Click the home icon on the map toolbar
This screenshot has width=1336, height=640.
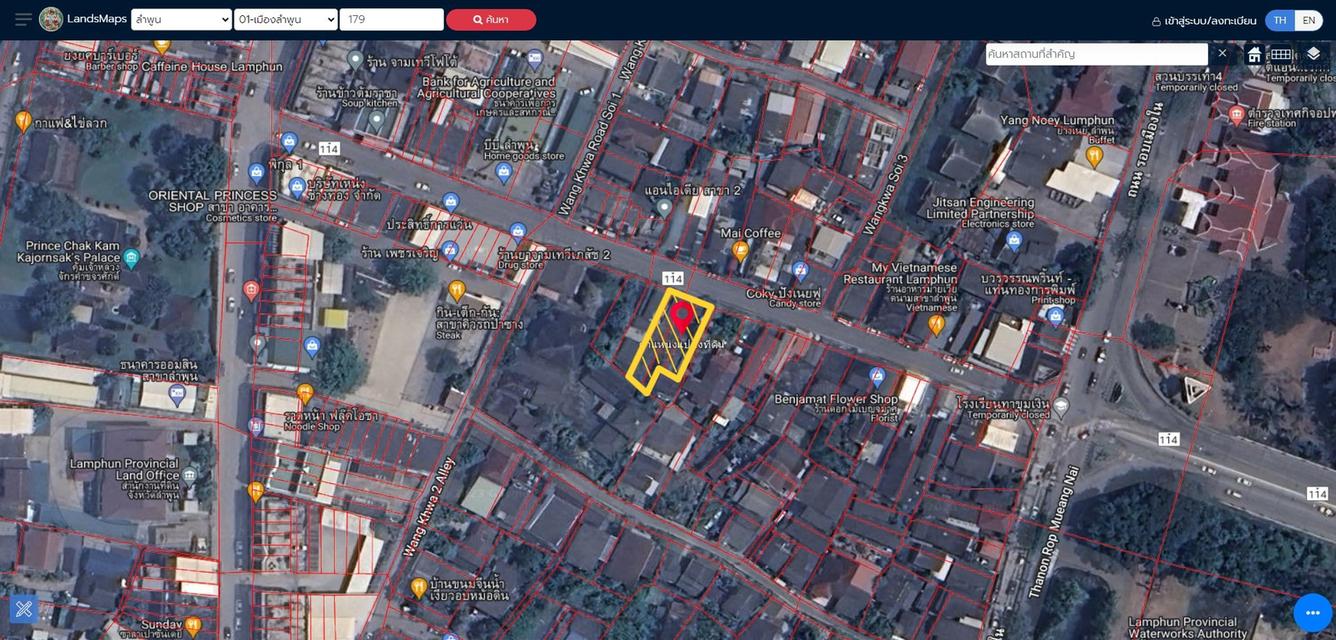coord(1254,54)
